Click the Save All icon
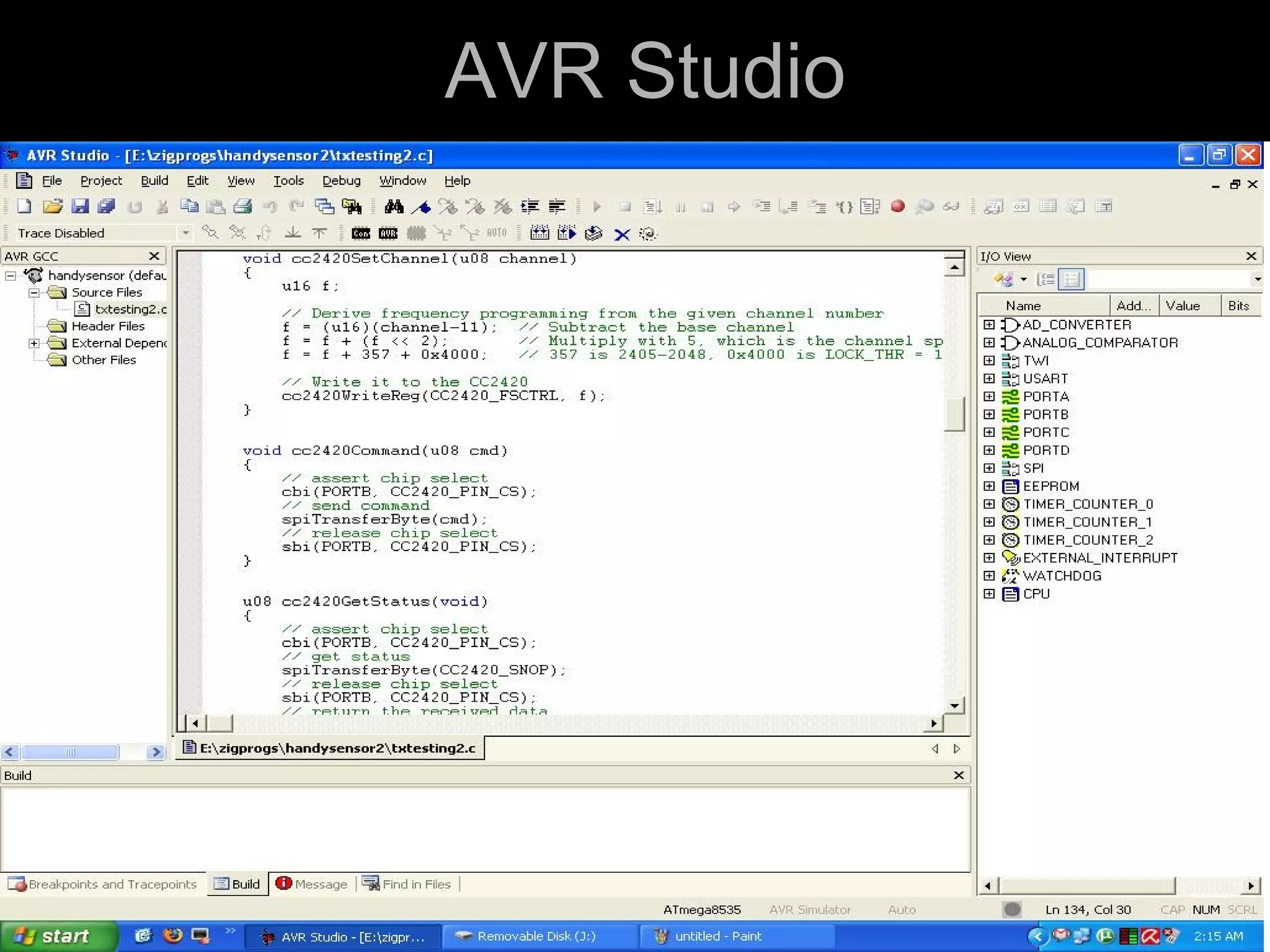1270x952 pixels. 107,206
